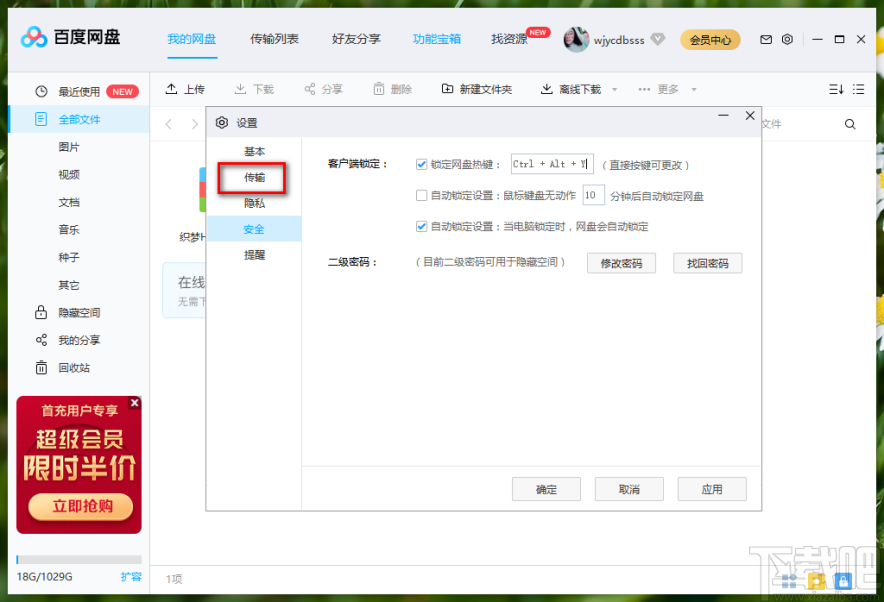This screenshot has height=602, width=884.
Task: Select Transfer (传输) settings section
Action: click(254, 178)
